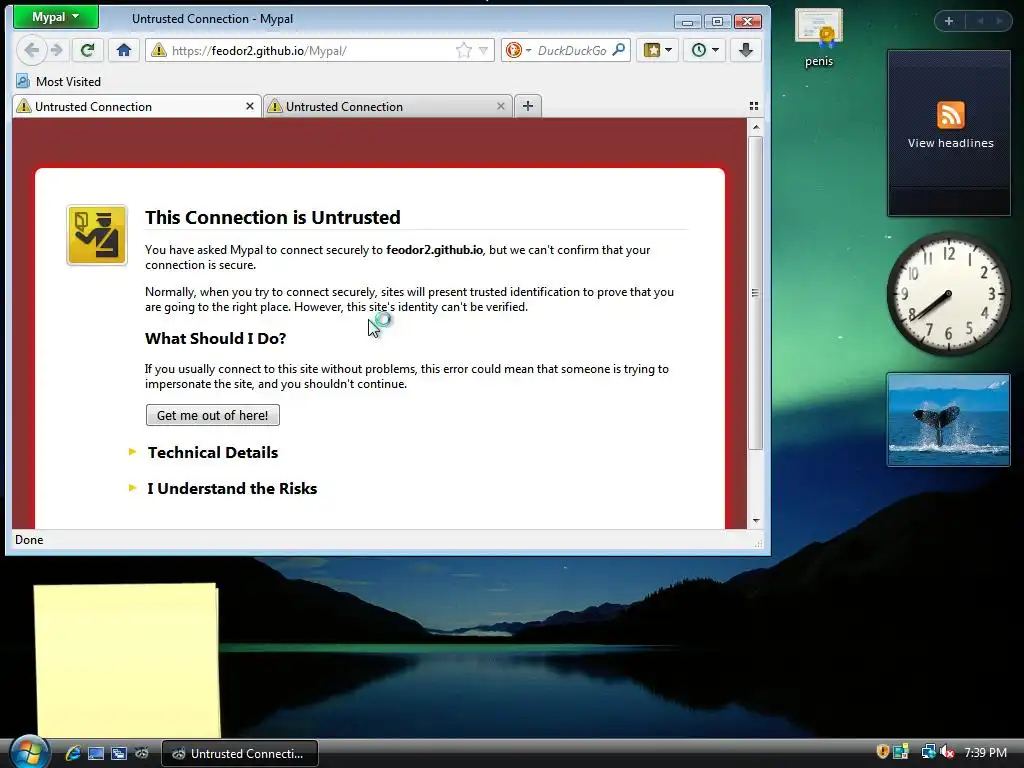Click the vertical scrollbar thumb

pos(756,293)
